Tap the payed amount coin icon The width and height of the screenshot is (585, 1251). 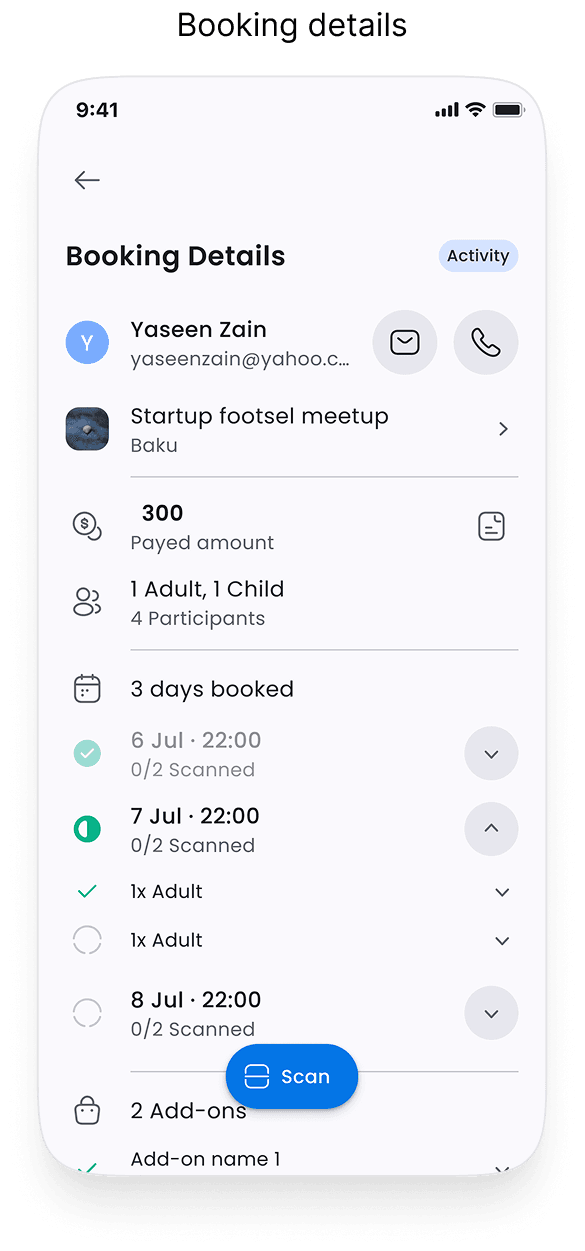(x=87, y=526)
